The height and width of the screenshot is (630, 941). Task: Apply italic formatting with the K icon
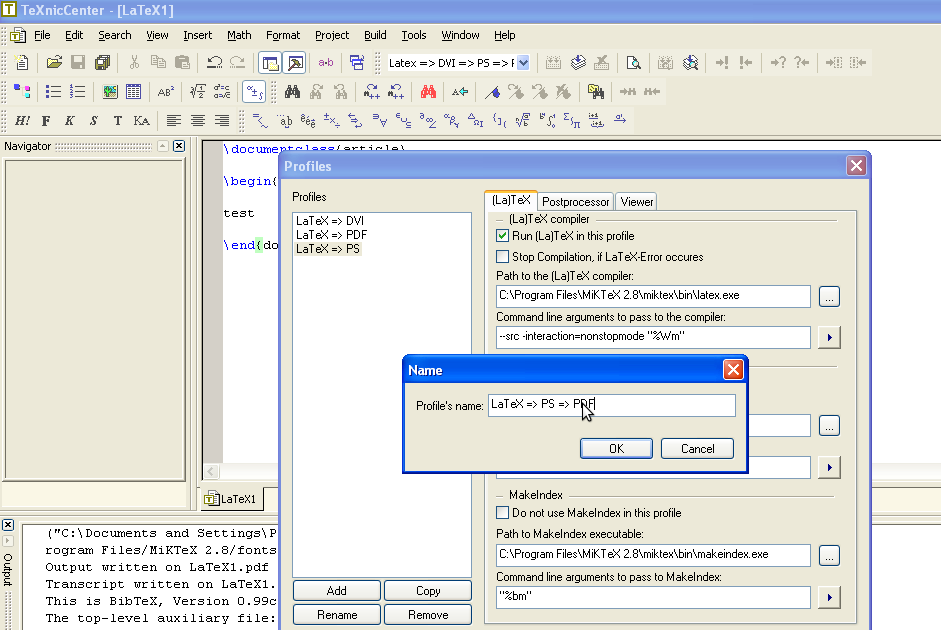tap(68, 122)
